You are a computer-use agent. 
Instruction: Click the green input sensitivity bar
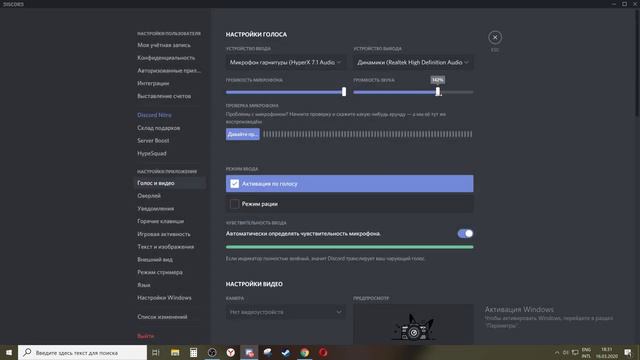coord(349,247)
